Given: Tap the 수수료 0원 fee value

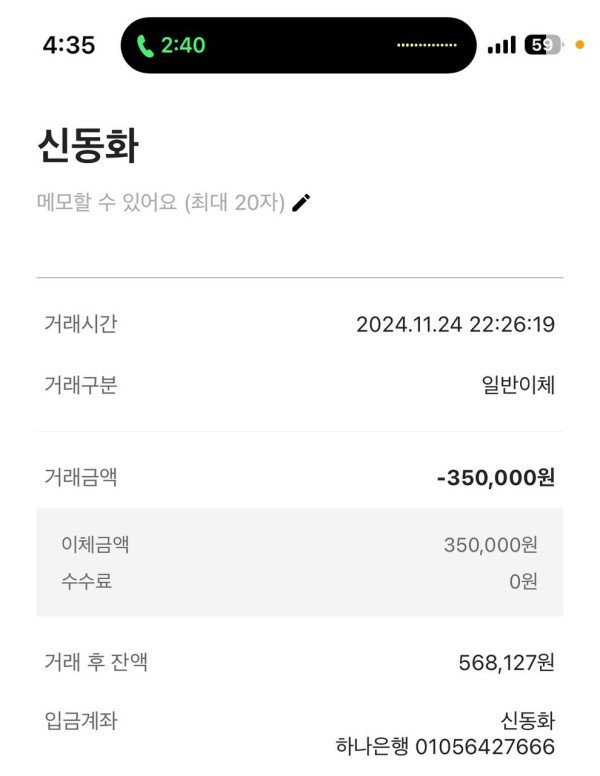Looking at the screenshot, I should click(523, 581).
